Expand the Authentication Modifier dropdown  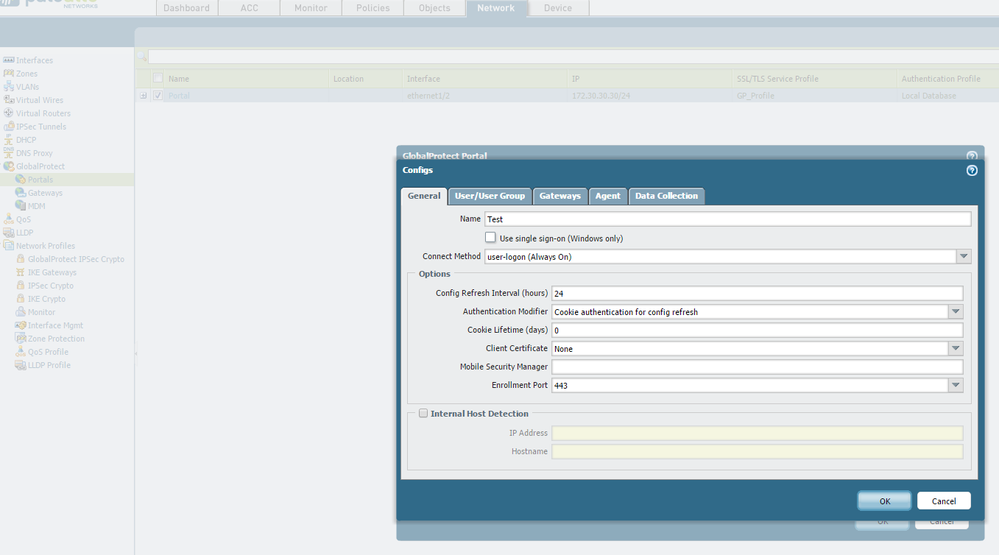coord(956,312)
